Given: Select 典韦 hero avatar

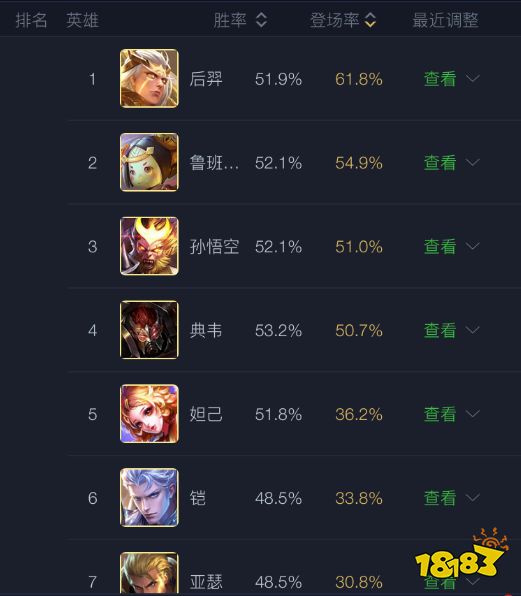Looking at the screenshot, I should [149, 330].
